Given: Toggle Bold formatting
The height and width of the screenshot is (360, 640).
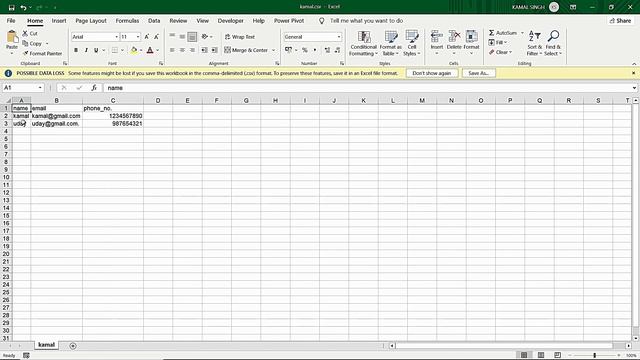Looking at the screenshot, I should click(76, 50).
